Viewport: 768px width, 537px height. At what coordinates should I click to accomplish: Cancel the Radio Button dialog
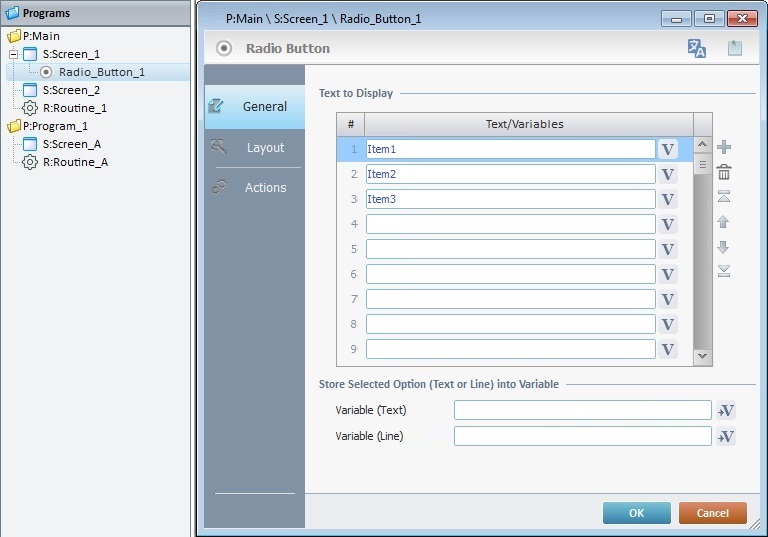click(712, 513)
